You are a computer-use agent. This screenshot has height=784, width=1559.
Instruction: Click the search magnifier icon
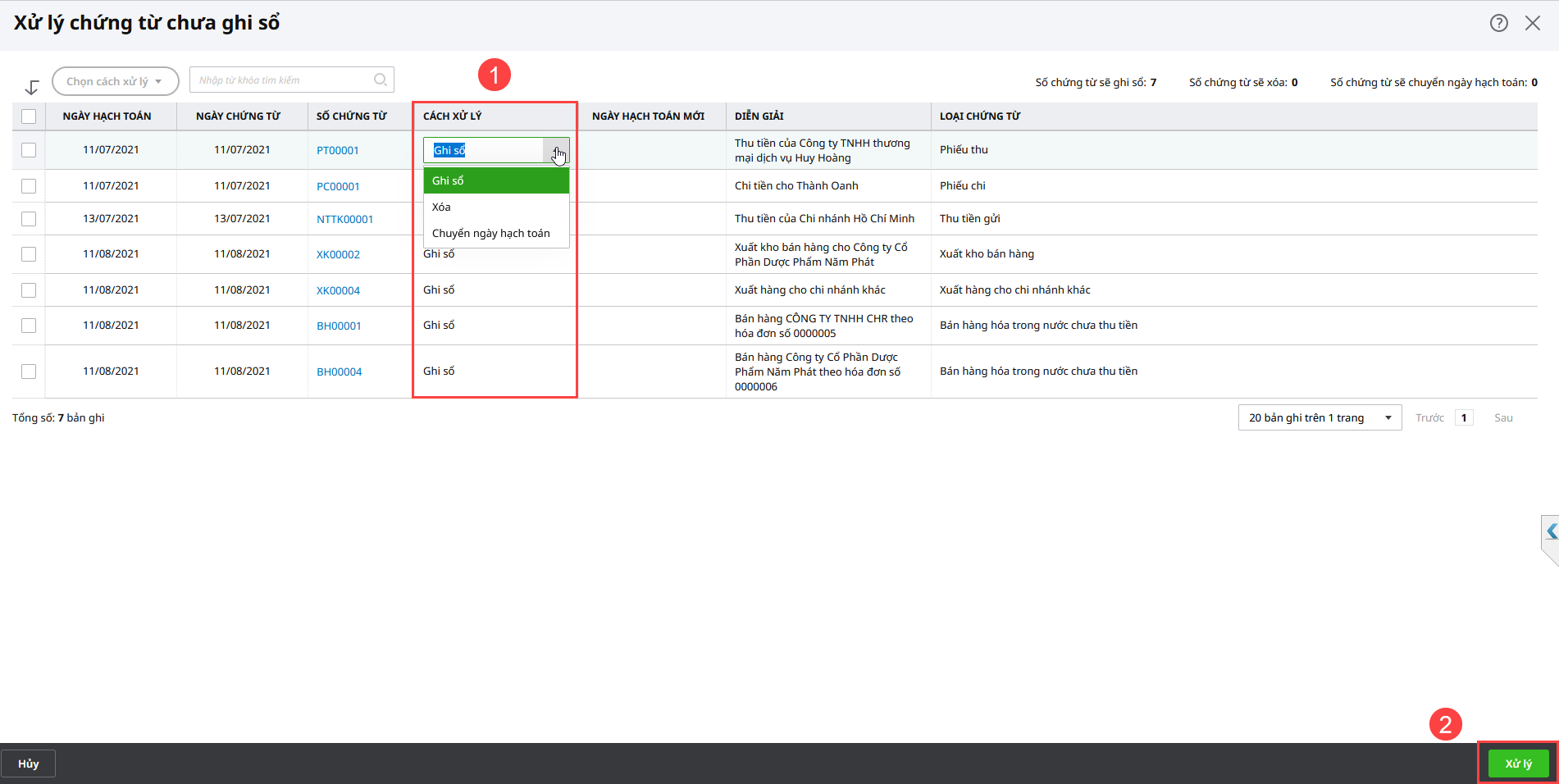tap(381, 80)
